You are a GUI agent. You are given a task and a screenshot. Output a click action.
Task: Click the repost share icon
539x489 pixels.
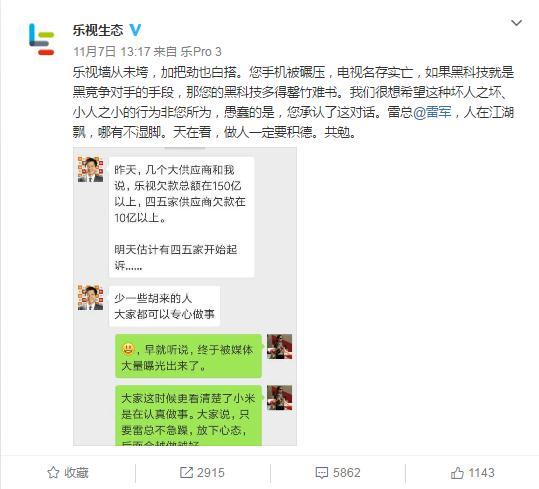point(186,473)
